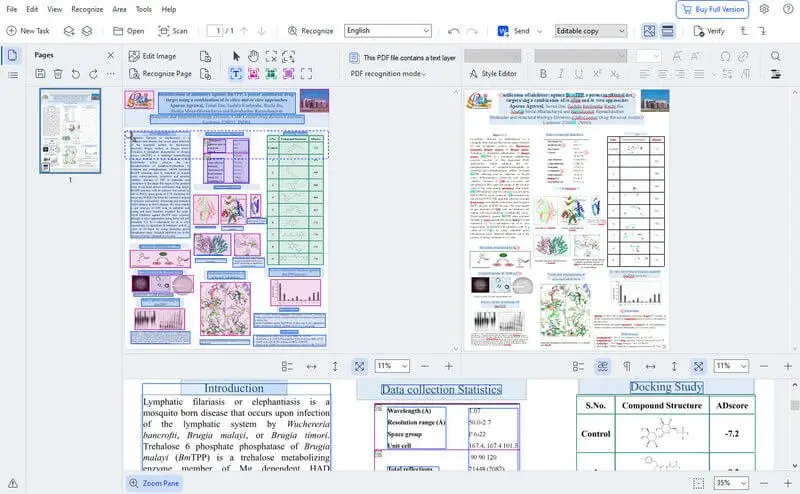Viewport: 800px width, 494px height.
Task: Click the Zoom Pane button
Action: click(154, 483)
